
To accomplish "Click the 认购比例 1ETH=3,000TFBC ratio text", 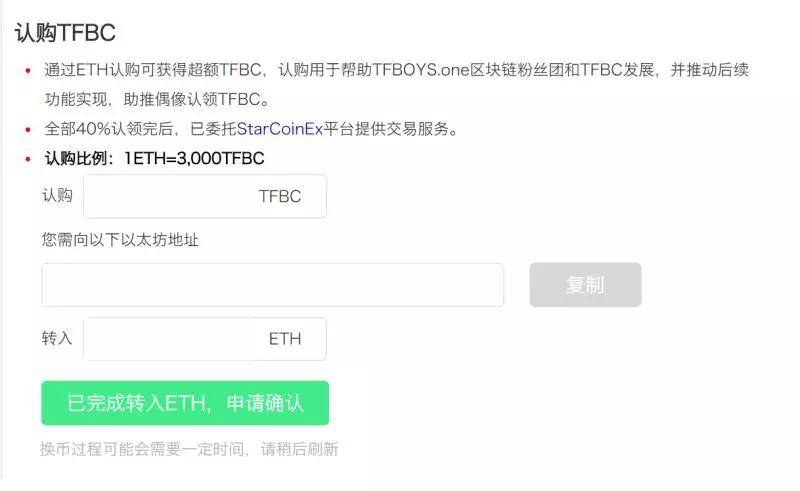I will pos(155,158).
